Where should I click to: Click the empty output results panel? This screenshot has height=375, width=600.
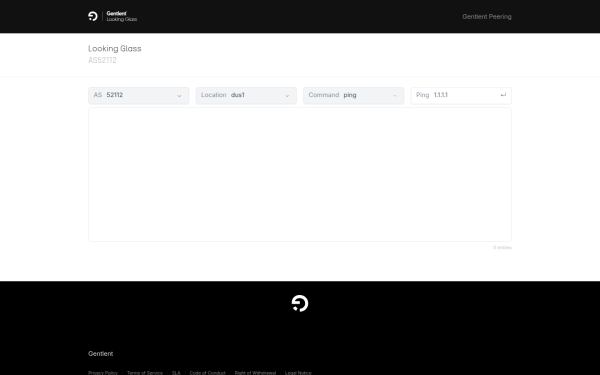tap(300, 174)
